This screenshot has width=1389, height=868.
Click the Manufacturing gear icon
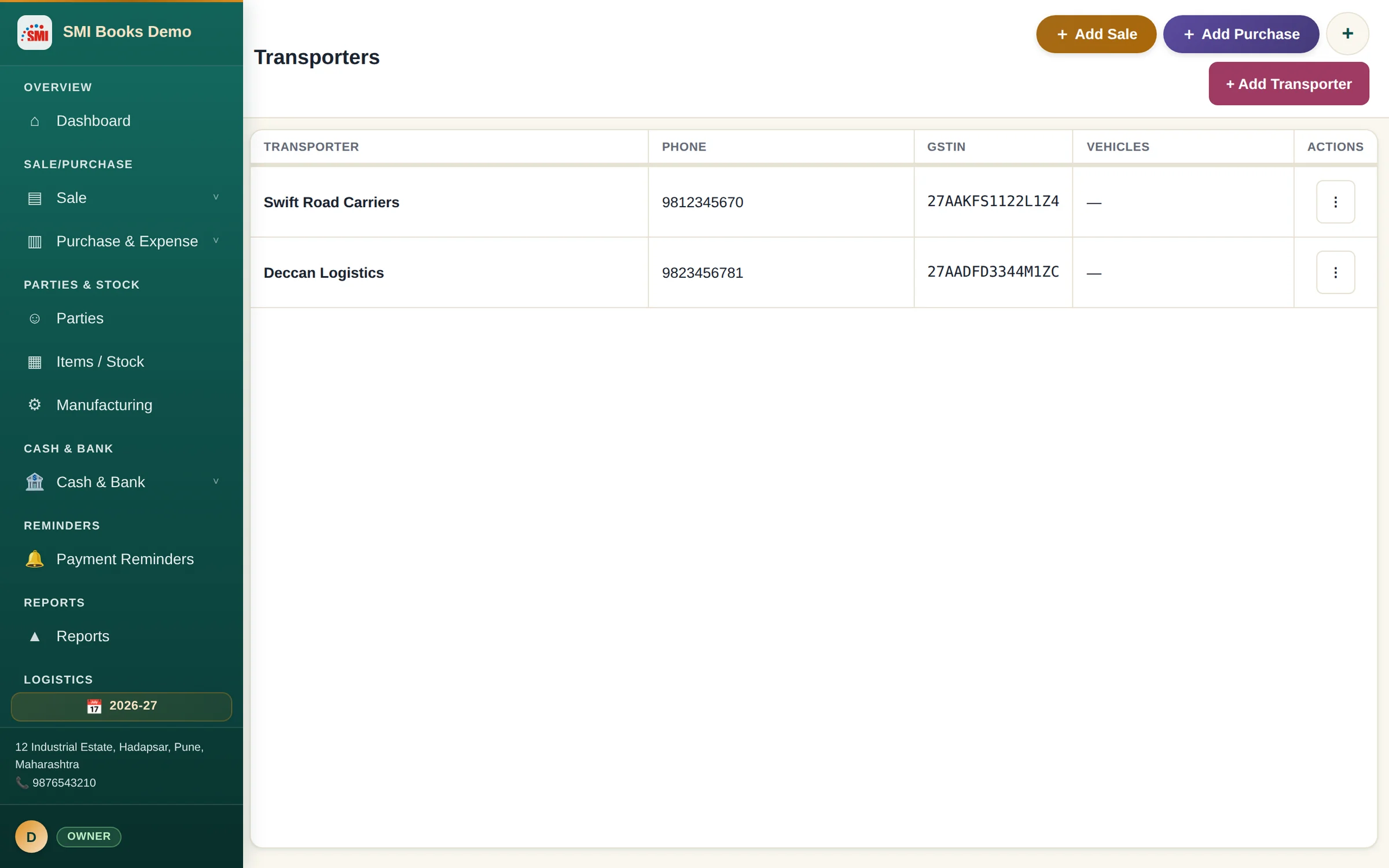35,404
